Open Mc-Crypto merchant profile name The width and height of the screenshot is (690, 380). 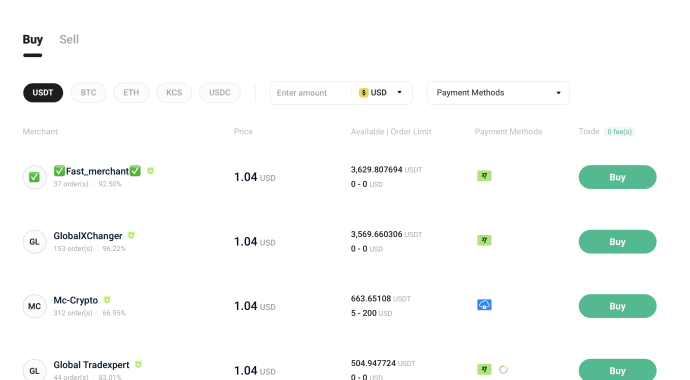76,300
